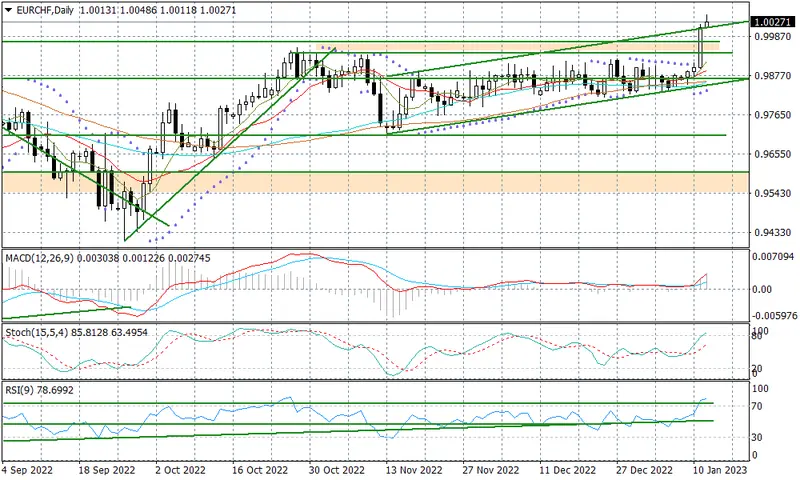
Task: Click the RSI 70 level horizontal line
Action: click(x=358, y=403)
